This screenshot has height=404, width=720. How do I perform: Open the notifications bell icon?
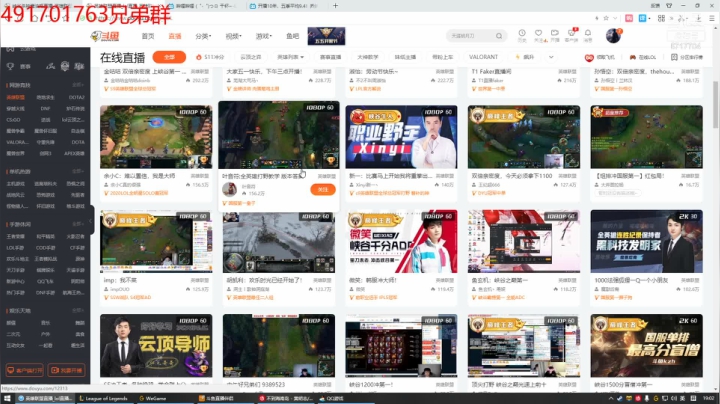click(588, 35)
